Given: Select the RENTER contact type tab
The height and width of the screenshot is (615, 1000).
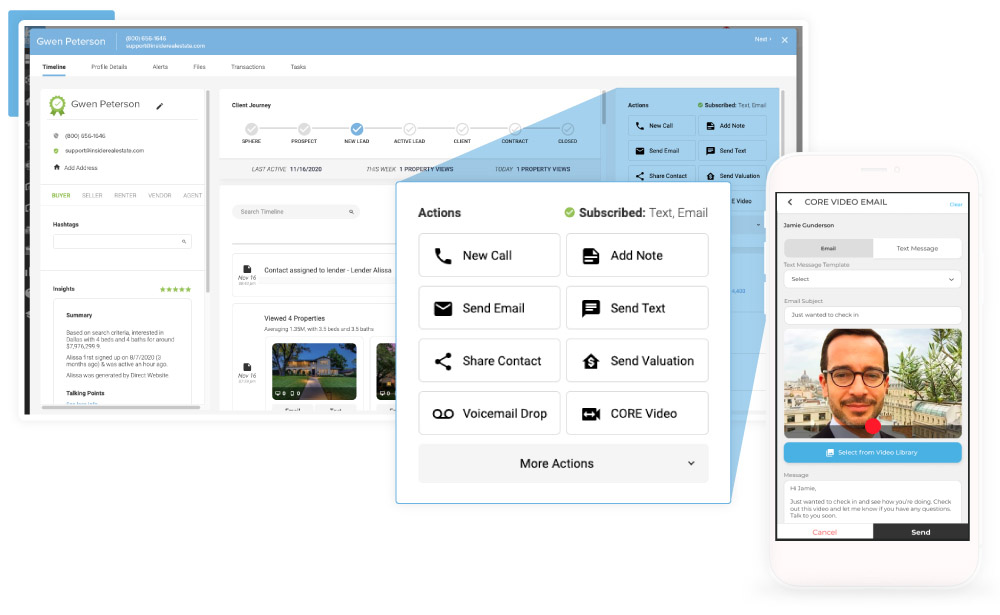Looking at the screenshot, I should (126, 196).
